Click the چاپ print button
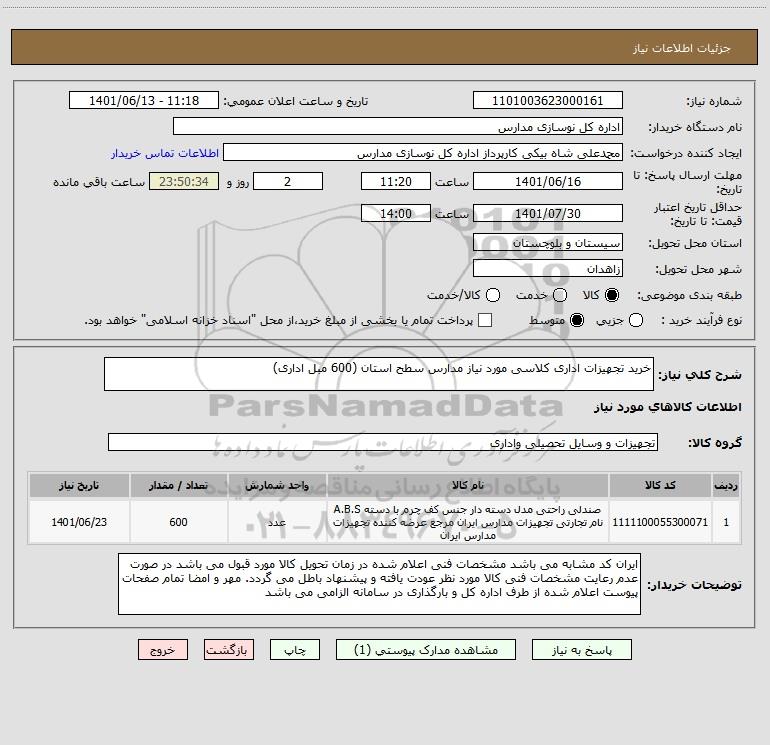This screenshot has width=770, height=745. [295, 650]
